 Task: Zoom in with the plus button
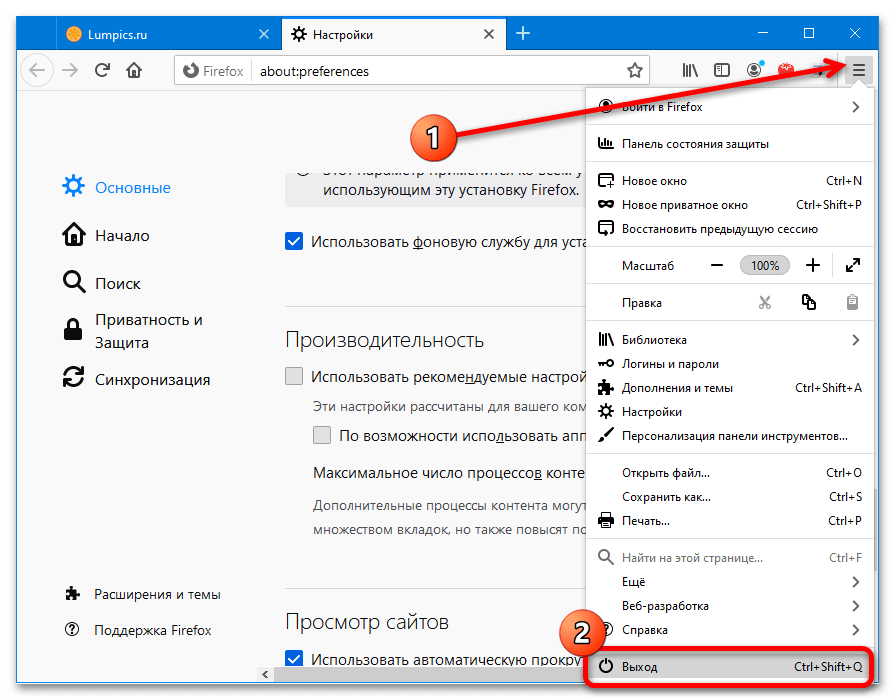813,265
